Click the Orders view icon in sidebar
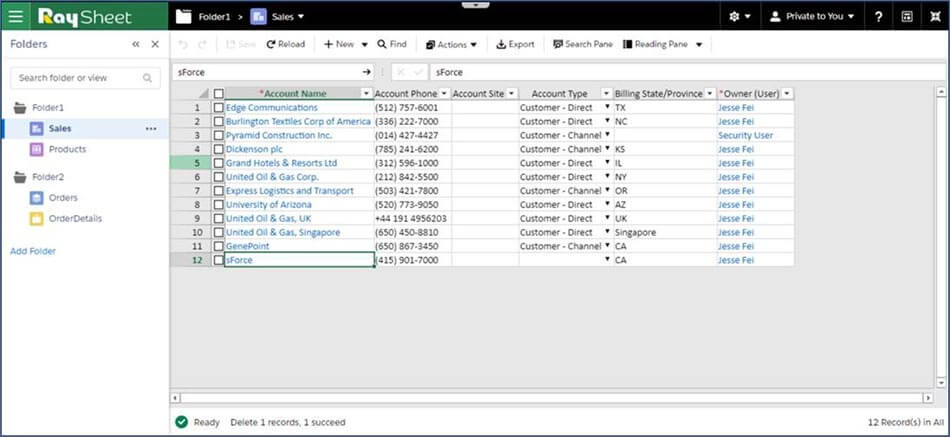This screenshot has width=950, height=437. pos(36,198)
